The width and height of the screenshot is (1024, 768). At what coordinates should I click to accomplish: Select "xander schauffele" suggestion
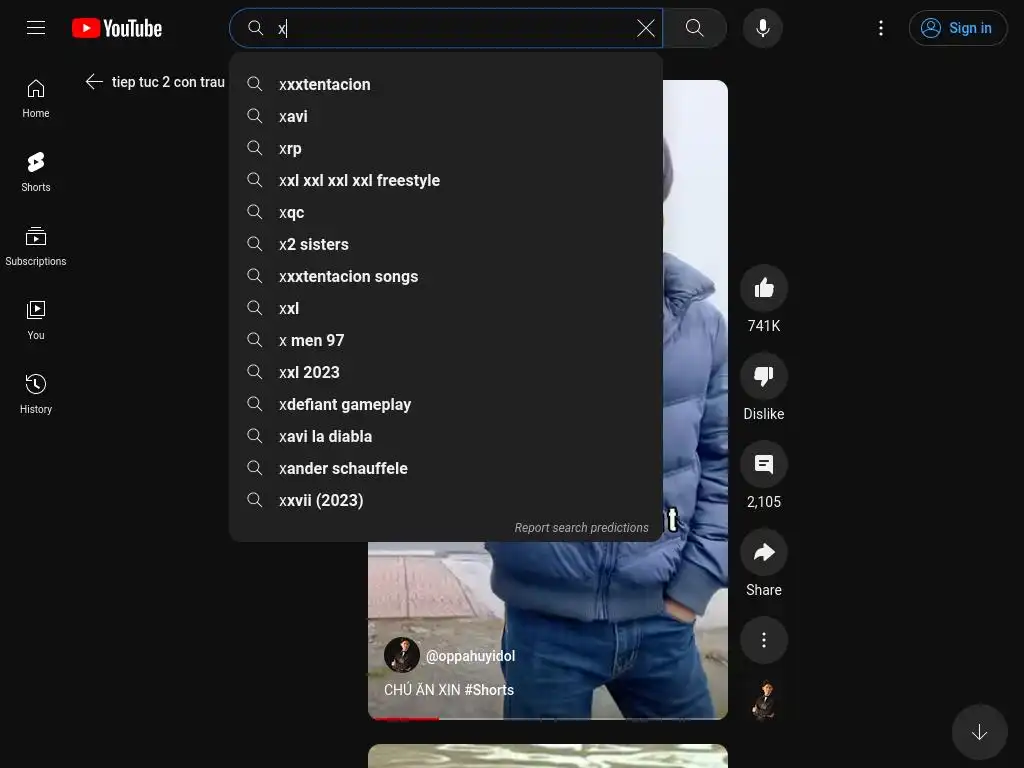[446, 468]
